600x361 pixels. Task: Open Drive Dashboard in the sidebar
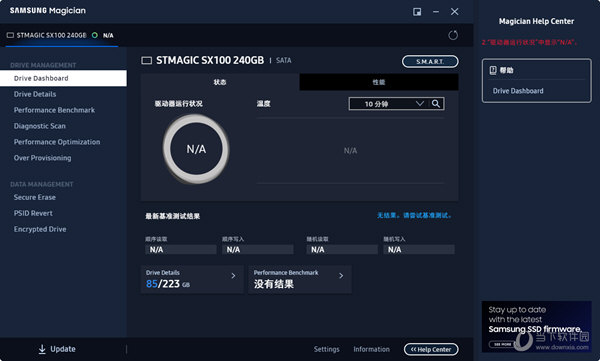coord(63,78)
